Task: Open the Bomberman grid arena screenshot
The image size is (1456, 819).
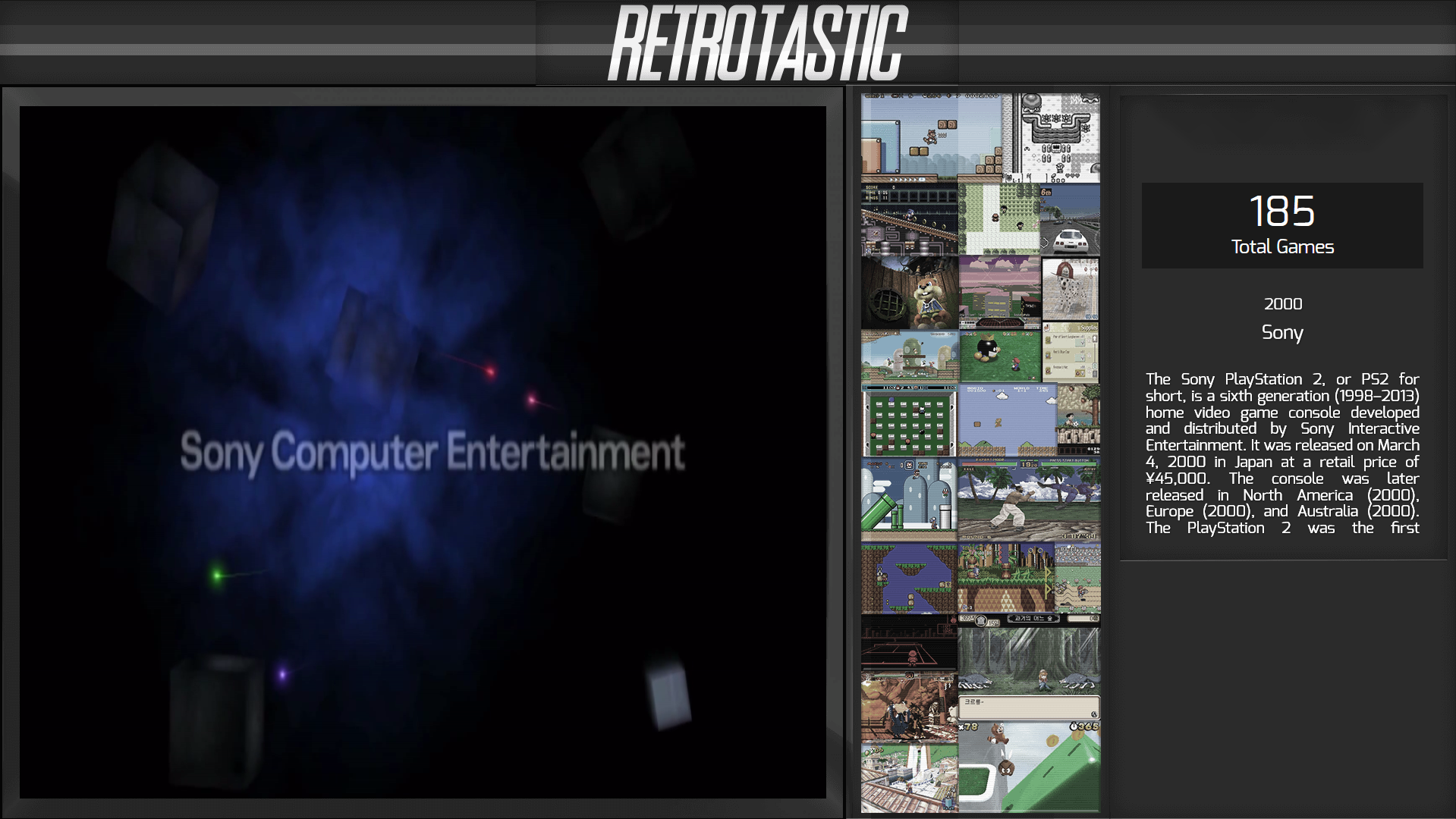Action: (x=909, y=420)
